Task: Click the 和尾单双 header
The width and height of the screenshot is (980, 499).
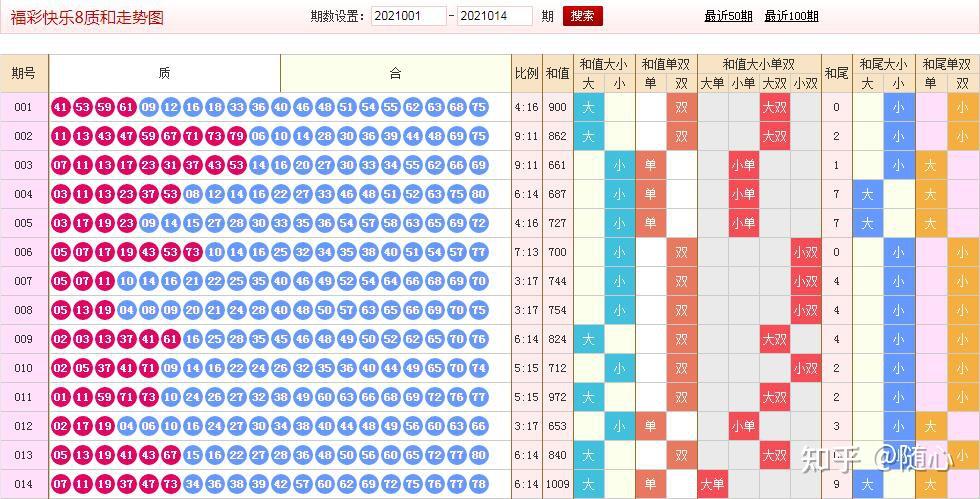Action: click(x=948, y=64)
